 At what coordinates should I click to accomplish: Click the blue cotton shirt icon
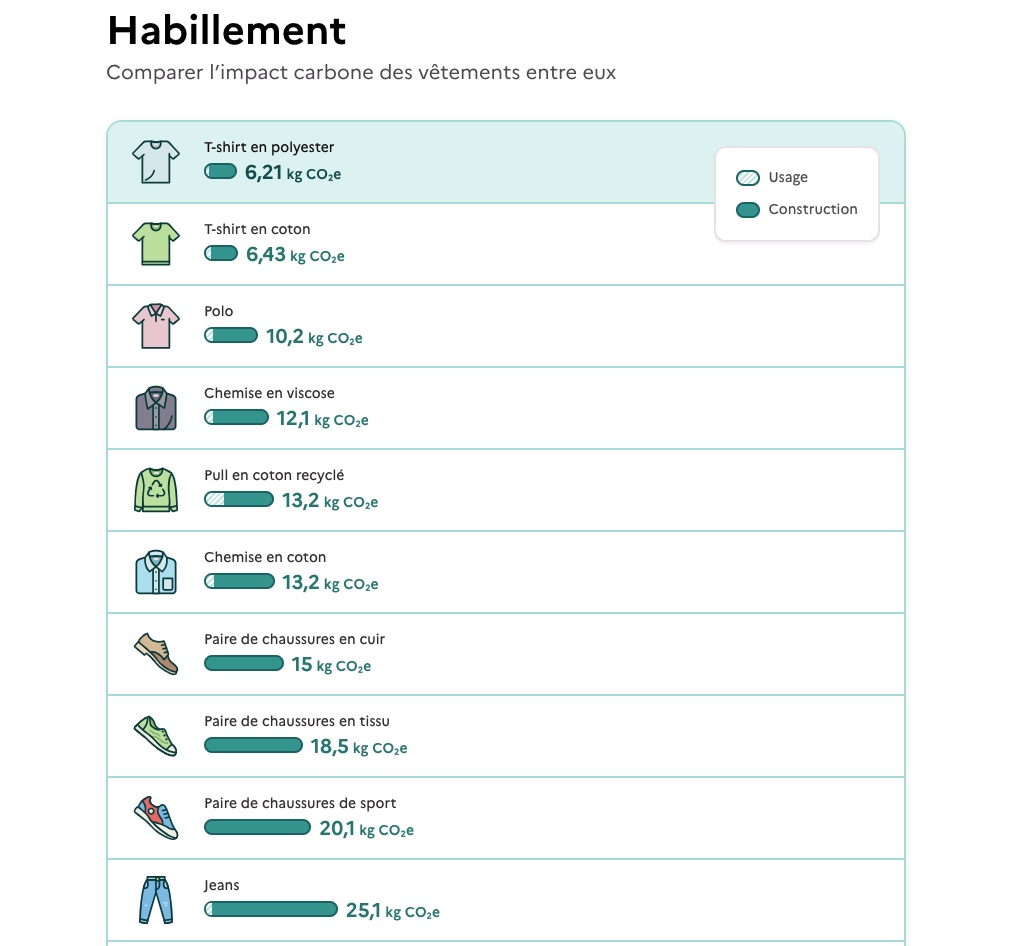[156, 572]
